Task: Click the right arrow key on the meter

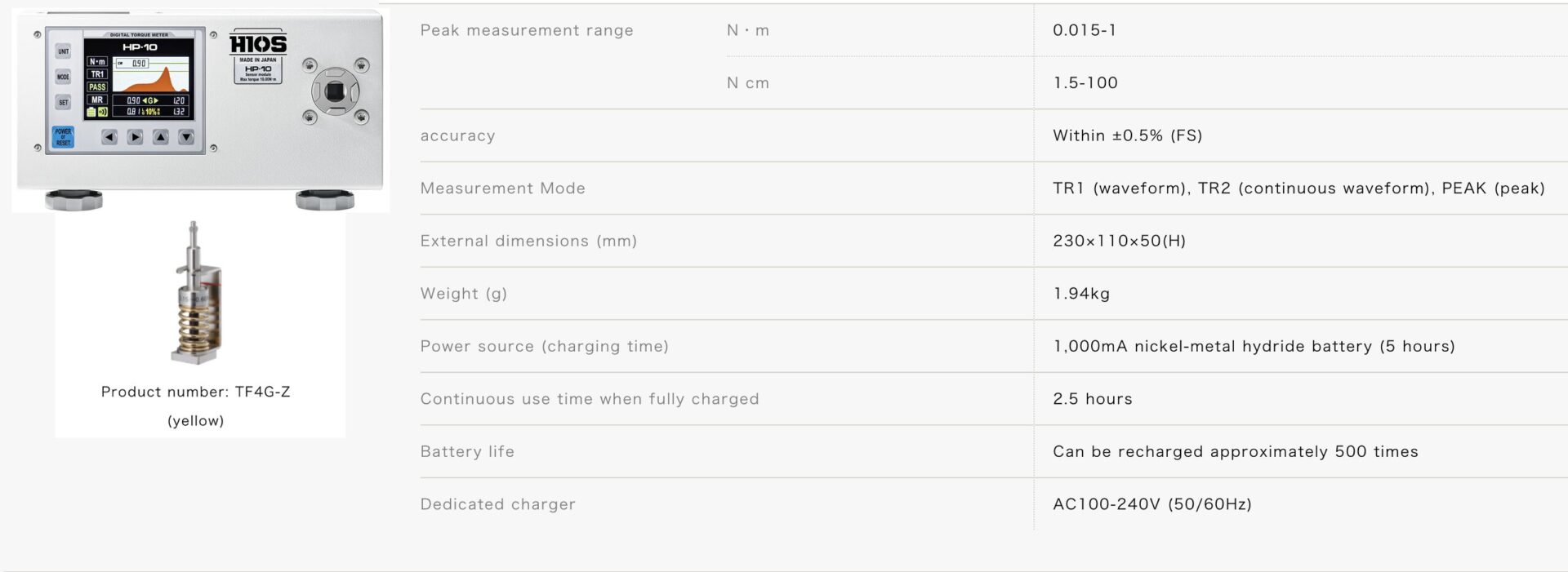Action: click(x=135, y=137)
